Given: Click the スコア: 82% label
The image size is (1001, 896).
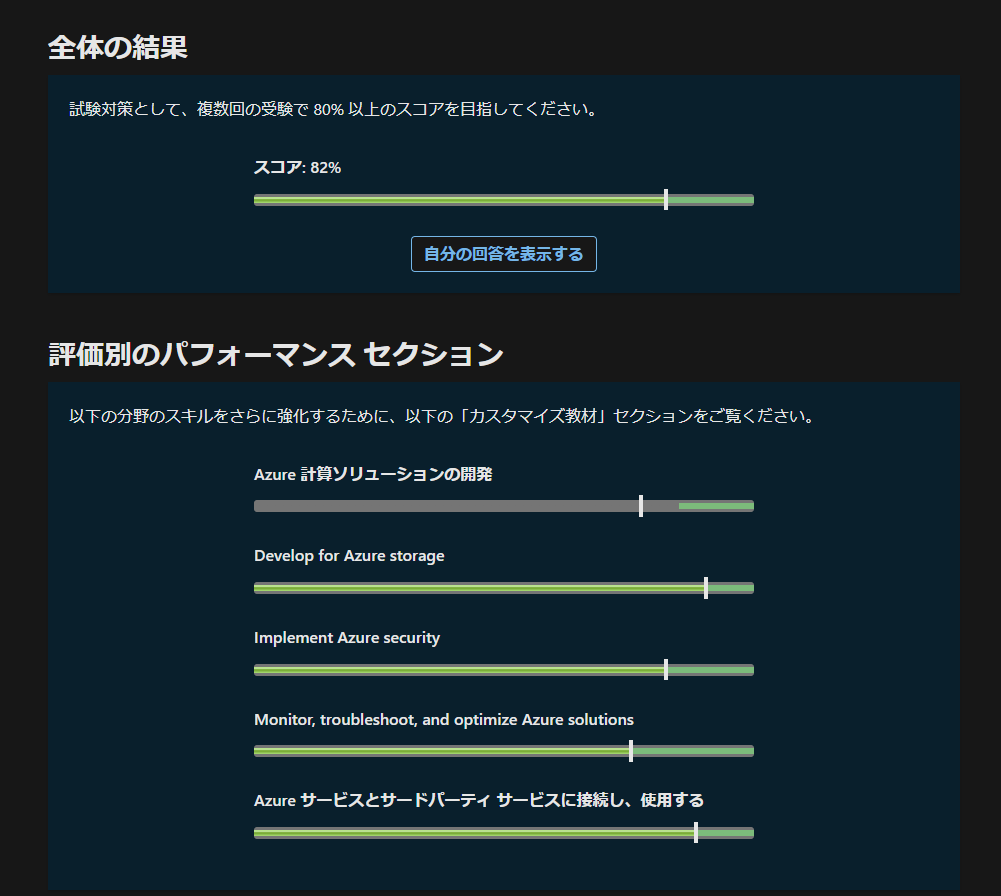Looking at the screenshot, I should [297, 168].
